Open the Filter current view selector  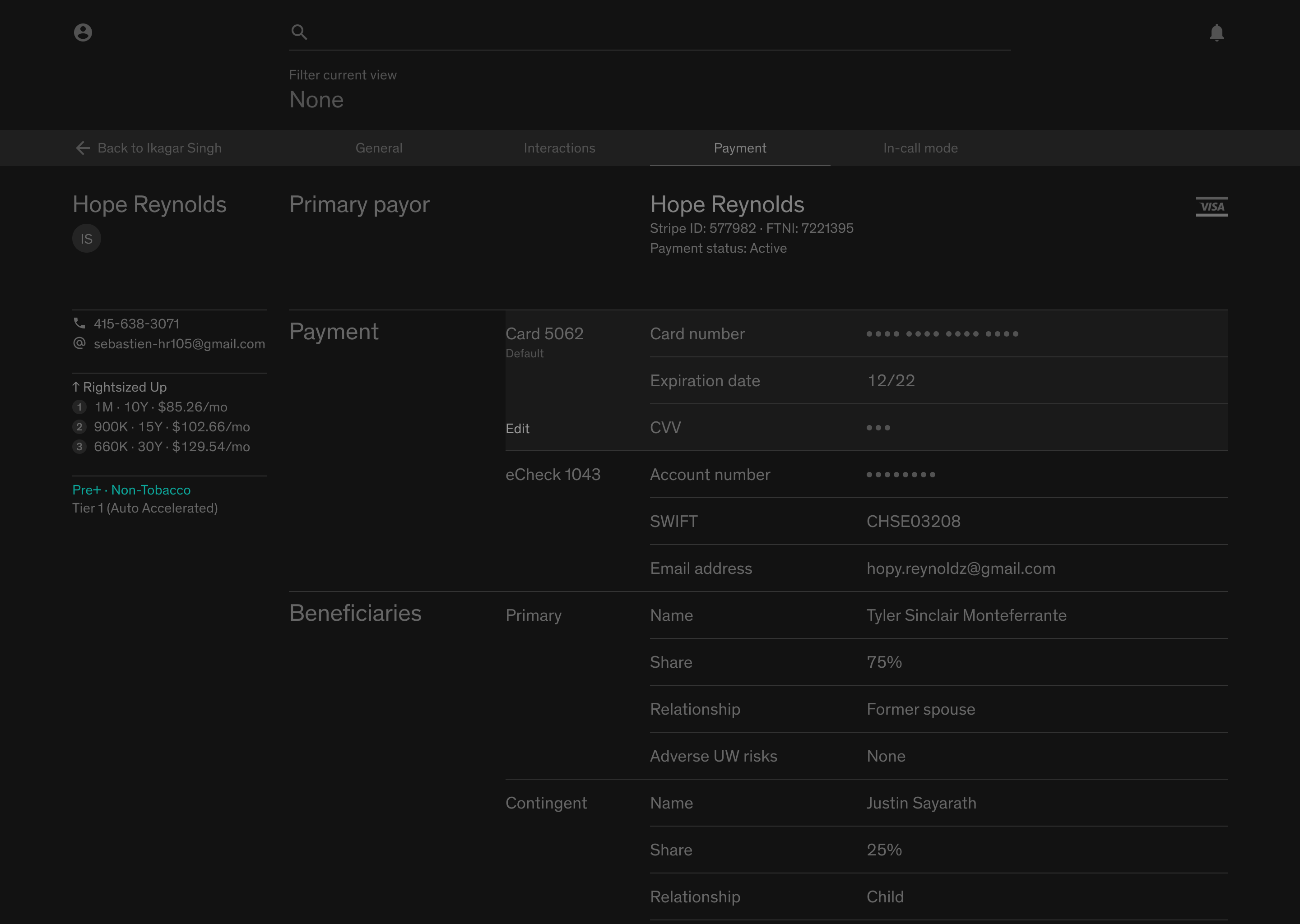pos(316,100)
